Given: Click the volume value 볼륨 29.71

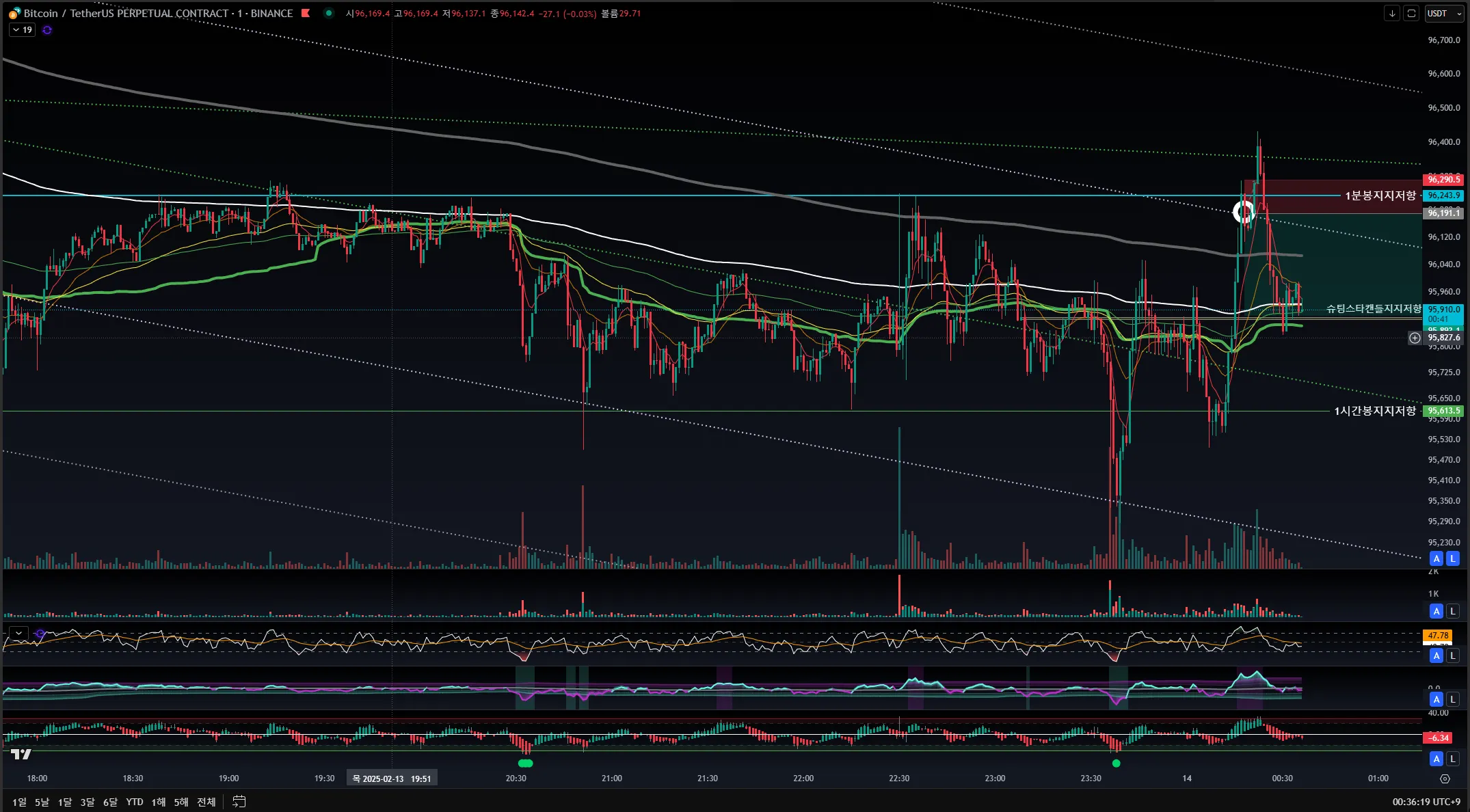Looking at the screenshot, I should 621,13.
